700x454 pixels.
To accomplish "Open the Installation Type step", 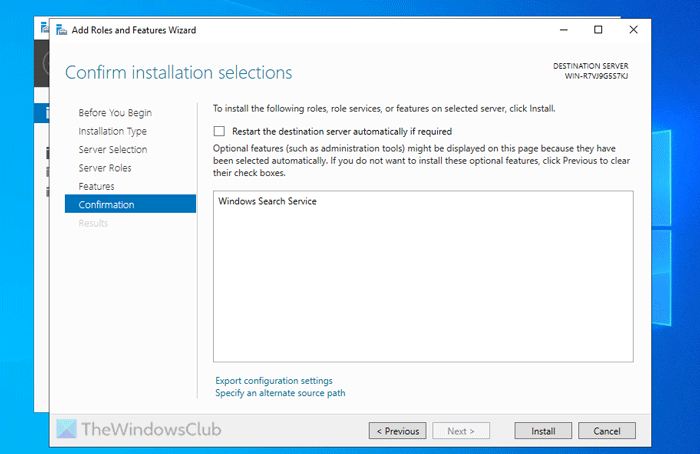I will 113,131.
